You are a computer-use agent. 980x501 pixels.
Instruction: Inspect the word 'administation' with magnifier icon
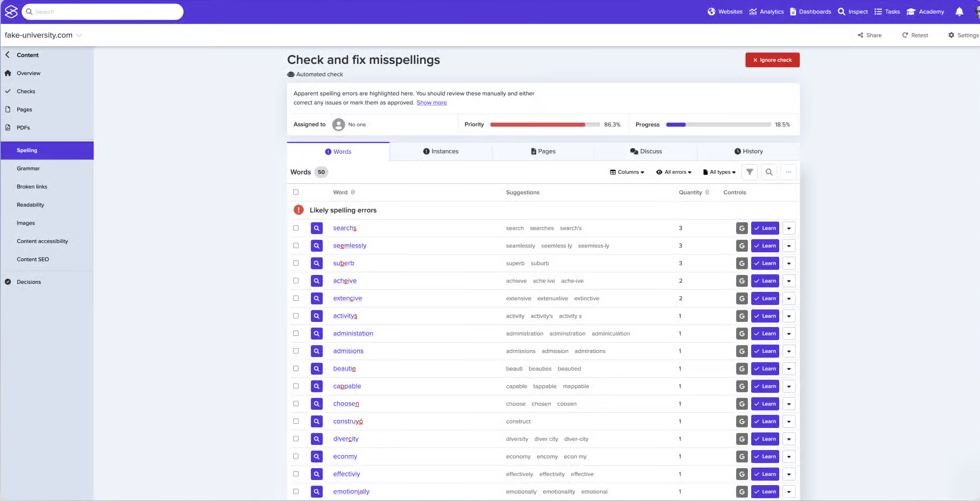pyautogui.click(x=317, y=334)
